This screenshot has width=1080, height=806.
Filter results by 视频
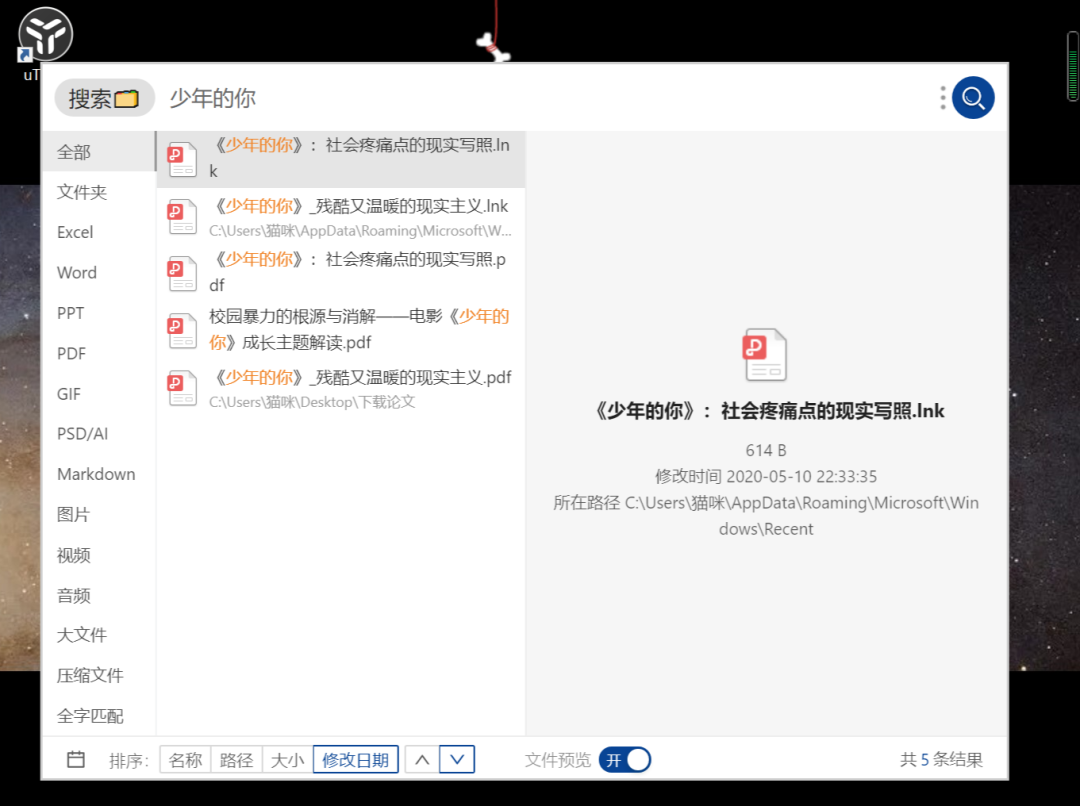point(98,555)
